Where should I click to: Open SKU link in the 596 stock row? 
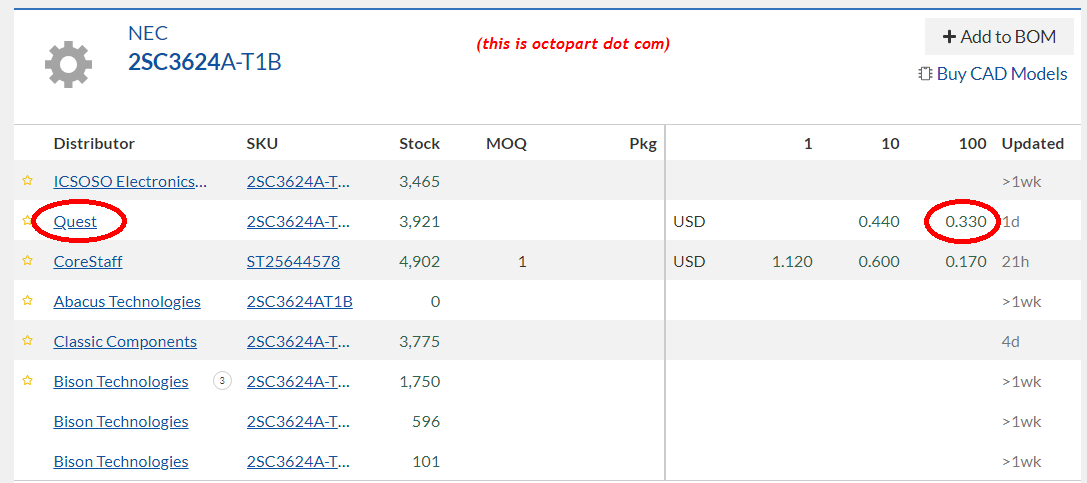pyautogui.click(x=298, y=421)
